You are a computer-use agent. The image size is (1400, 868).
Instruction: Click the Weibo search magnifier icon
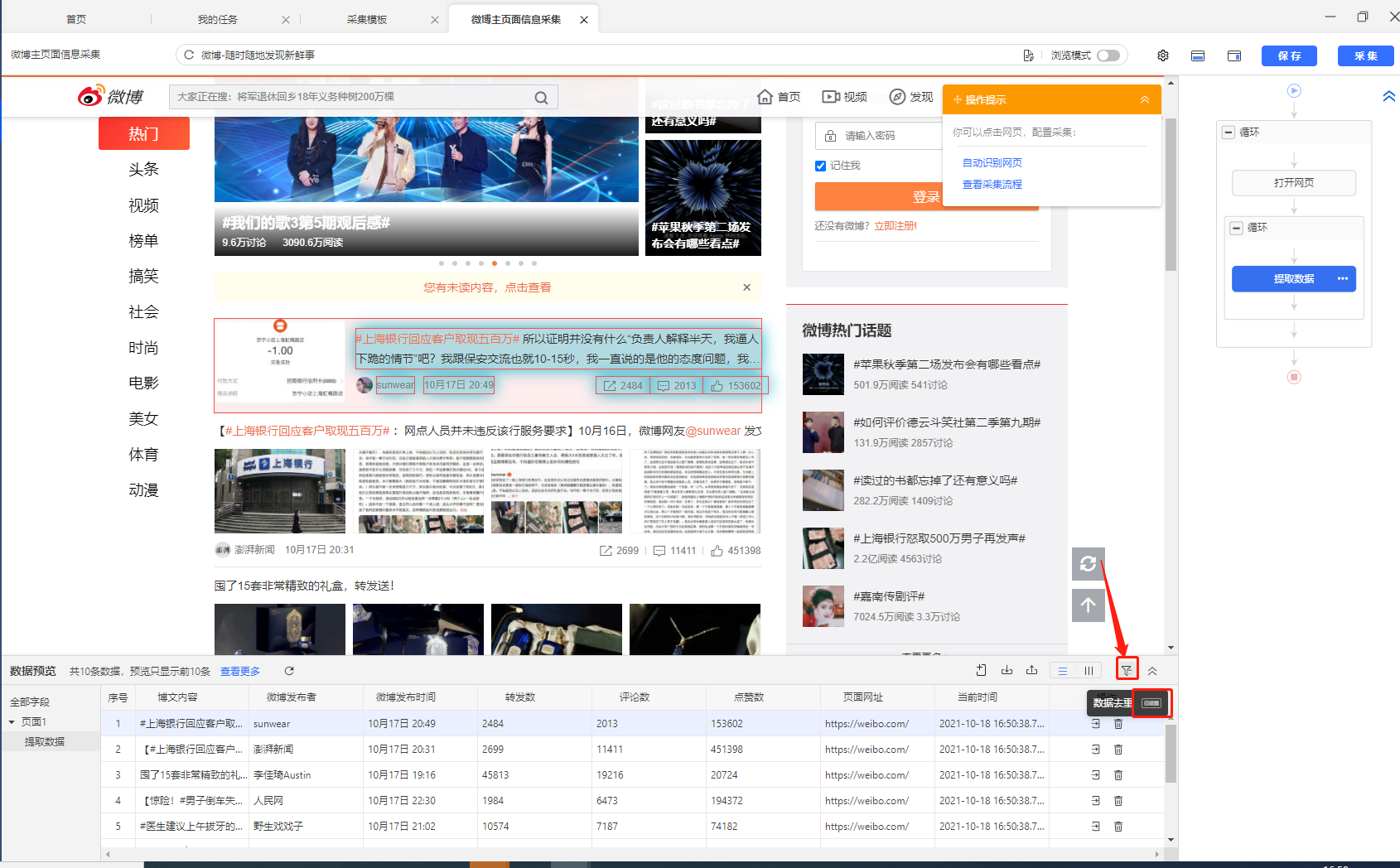[x=541, y=98]
